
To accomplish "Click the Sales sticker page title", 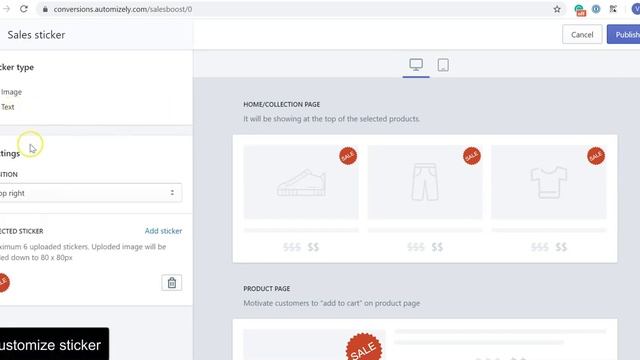I will (36, 35).
